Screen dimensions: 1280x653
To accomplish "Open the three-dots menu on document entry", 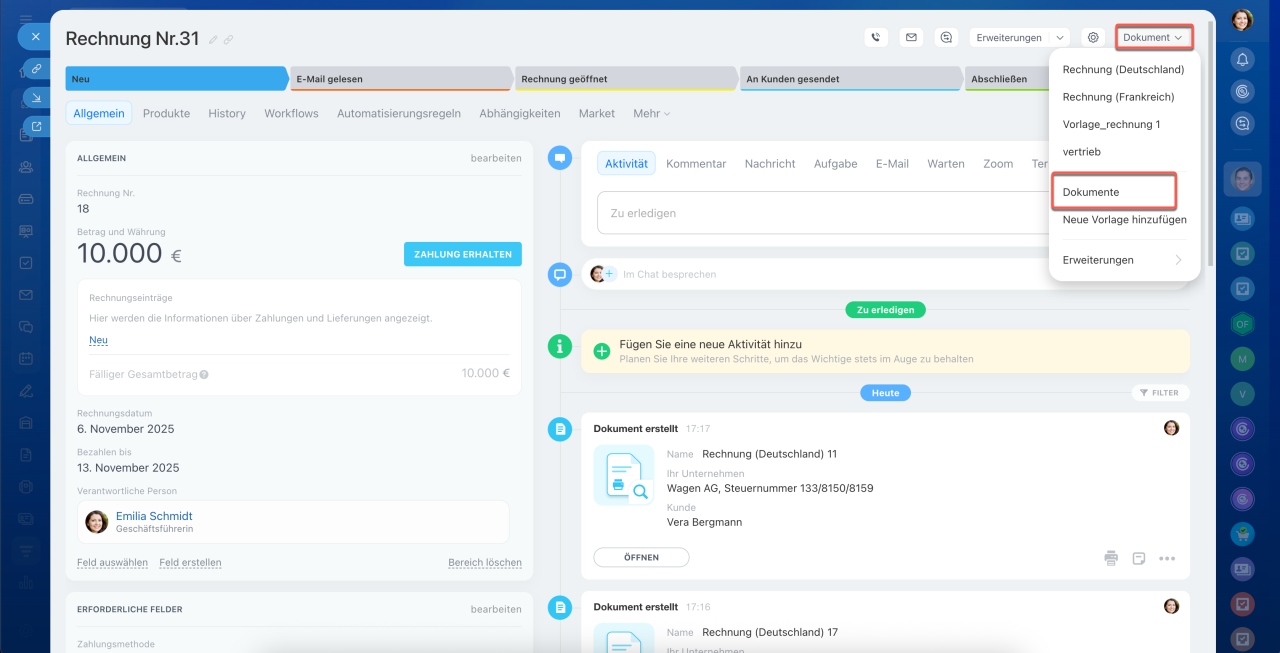I will [1167, 558].
